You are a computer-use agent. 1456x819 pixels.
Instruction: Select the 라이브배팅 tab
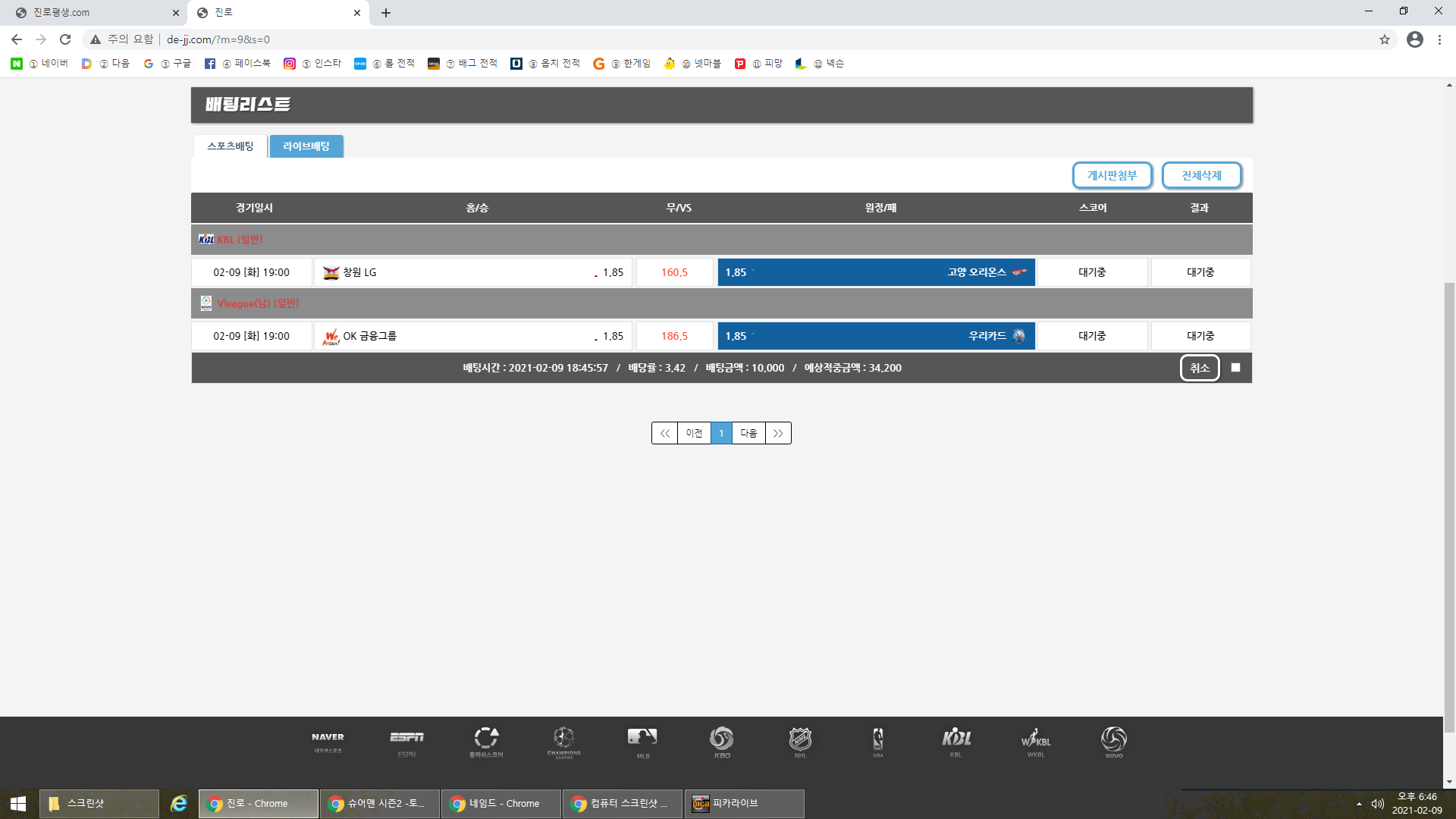[x=306, y=146]
